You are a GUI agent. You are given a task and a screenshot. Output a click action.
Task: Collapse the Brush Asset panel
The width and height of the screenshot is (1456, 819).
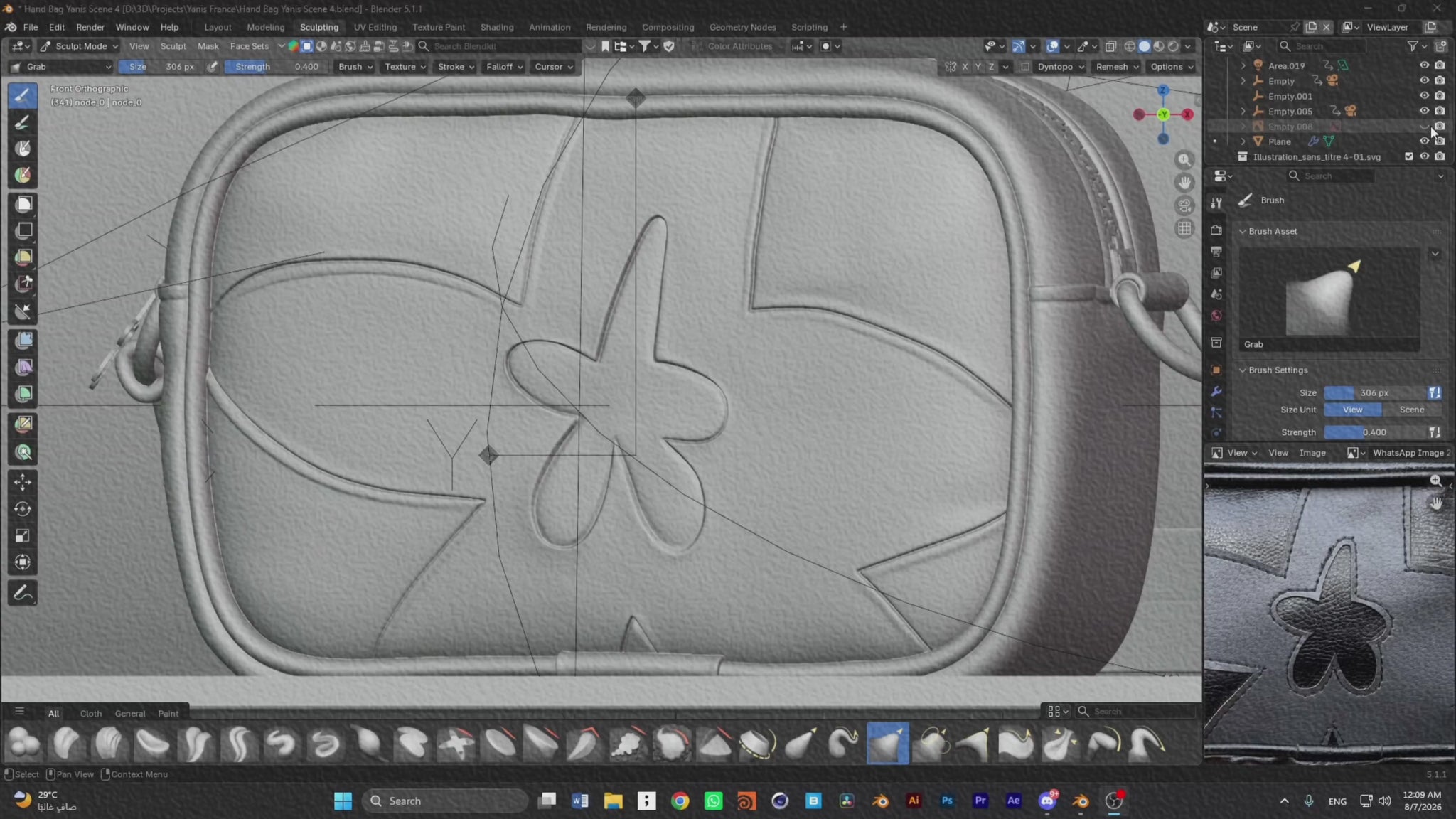click(1243, 231)
